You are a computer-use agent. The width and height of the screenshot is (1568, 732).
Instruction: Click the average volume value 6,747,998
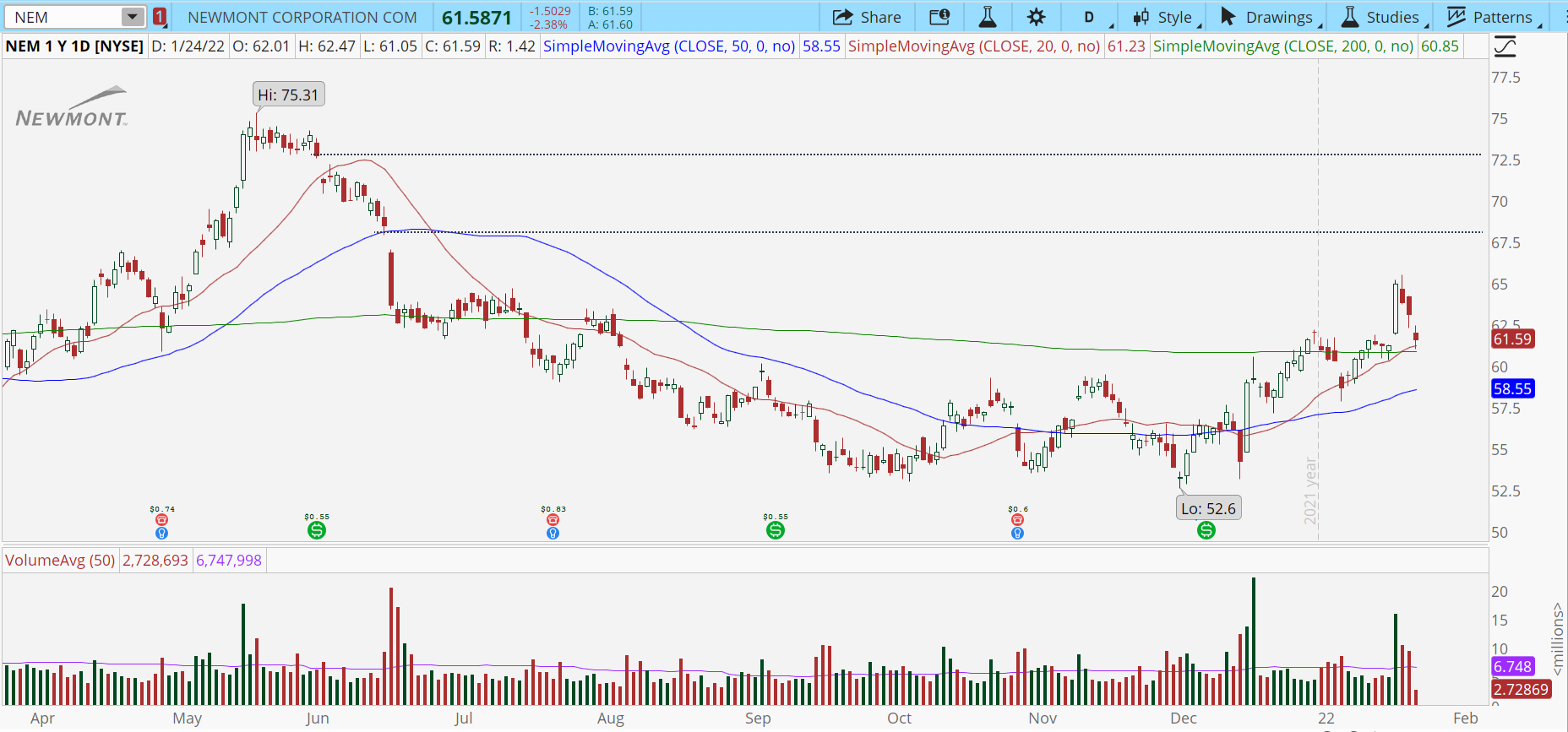pos(229,560)
